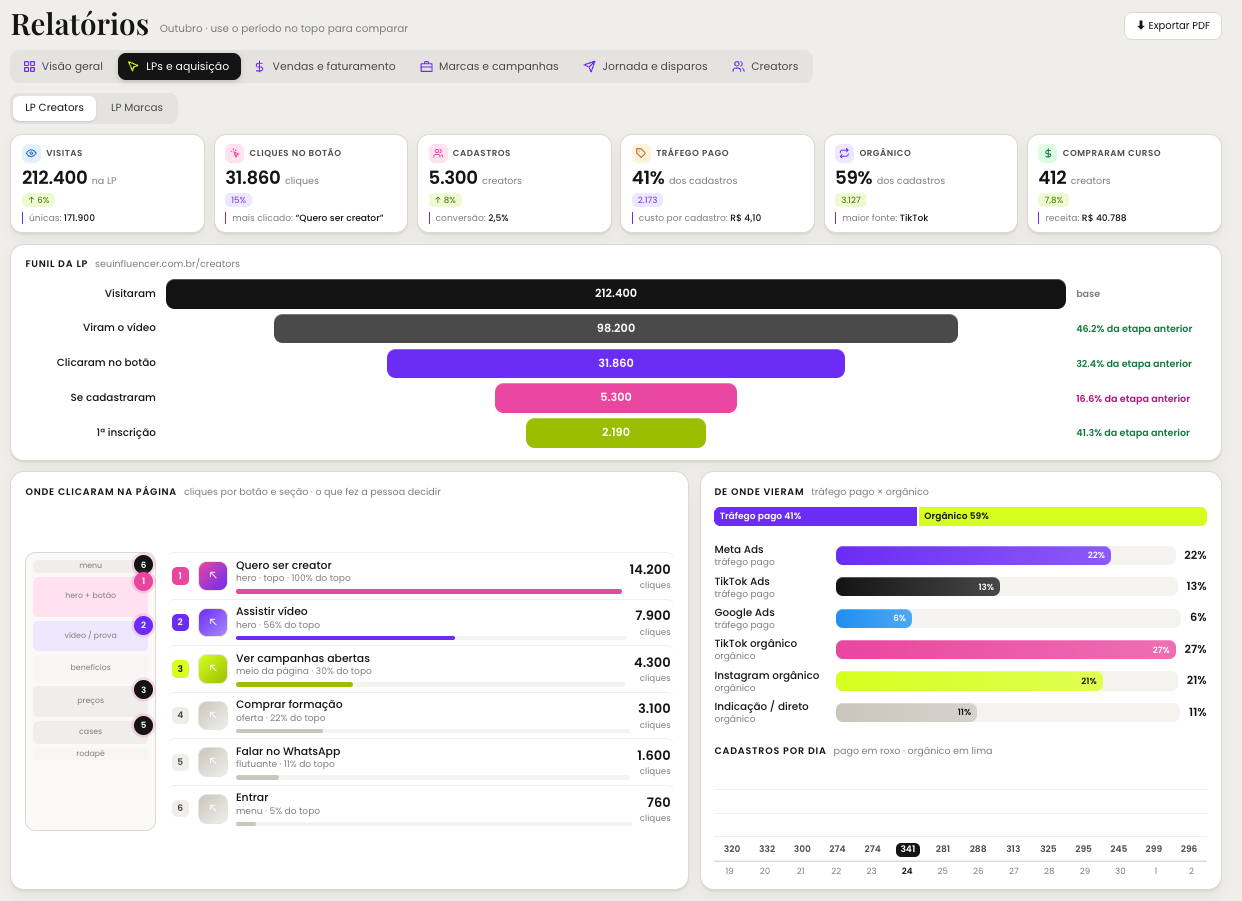This screenshot has width=1242, height=901.
Task: Switch to Vendas e faturamento tab
Action: point(325,67)
